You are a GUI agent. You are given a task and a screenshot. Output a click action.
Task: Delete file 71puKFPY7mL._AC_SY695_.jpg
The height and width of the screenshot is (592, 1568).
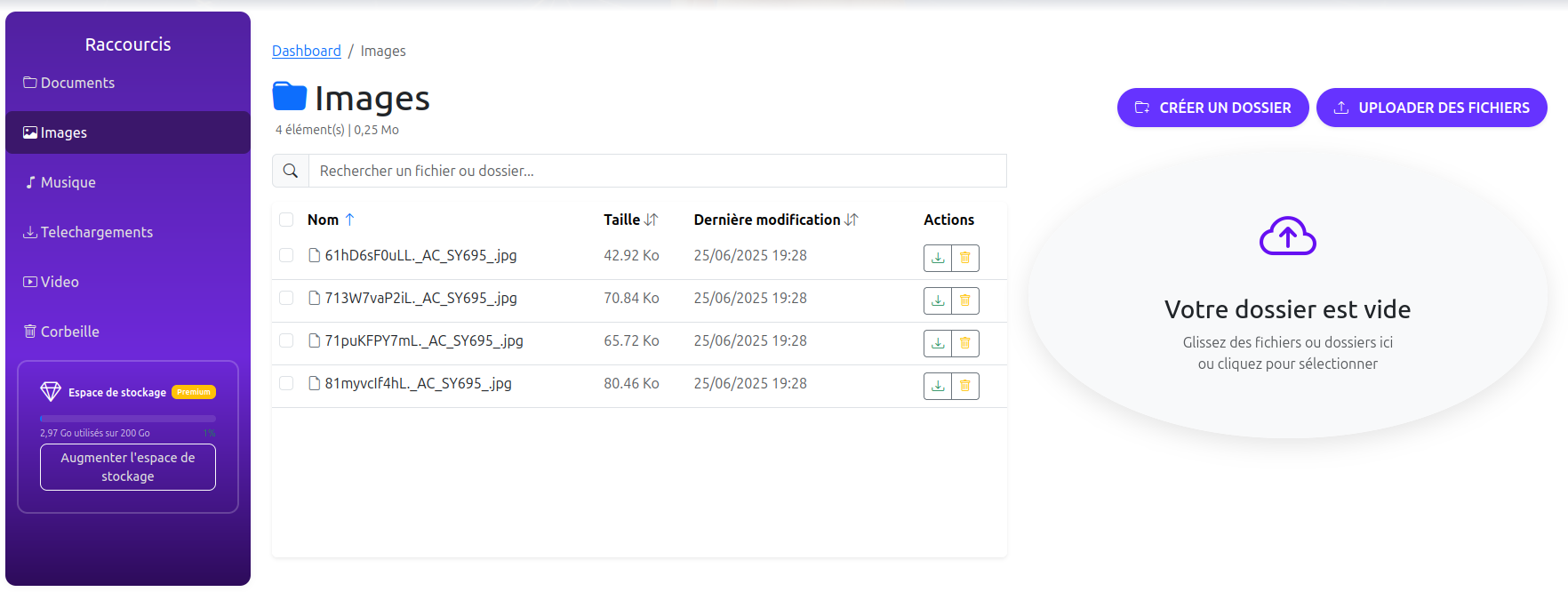965,343
